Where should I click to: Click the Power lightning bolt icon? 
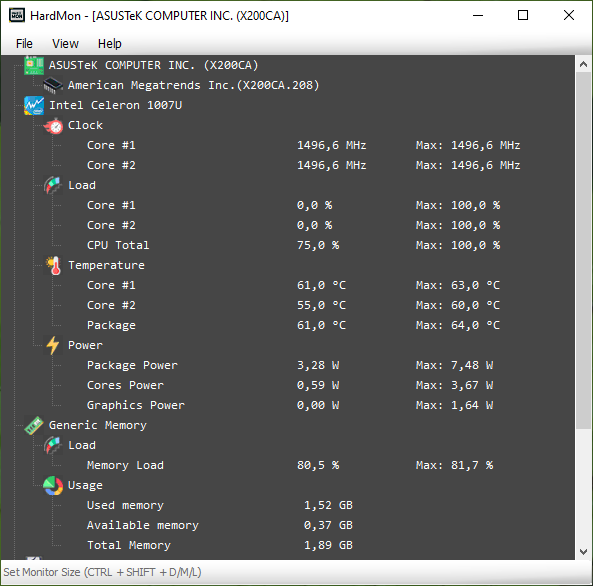click(x=53, y=345)
